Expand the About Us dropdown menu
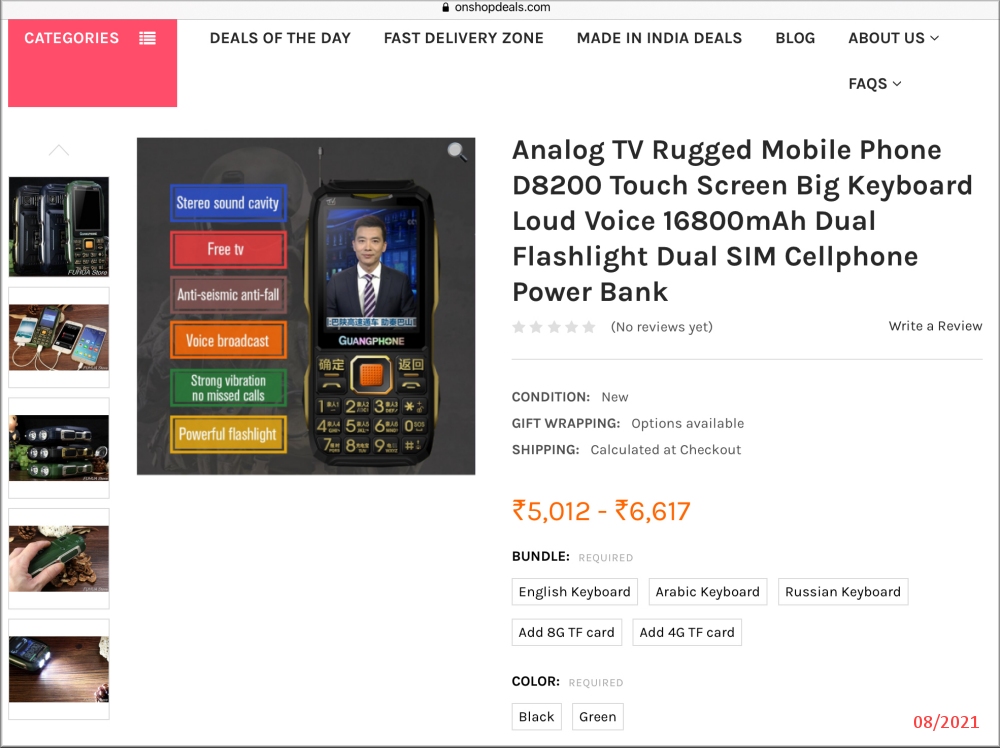The image size is (1000, 748). [x=893, y=38]
